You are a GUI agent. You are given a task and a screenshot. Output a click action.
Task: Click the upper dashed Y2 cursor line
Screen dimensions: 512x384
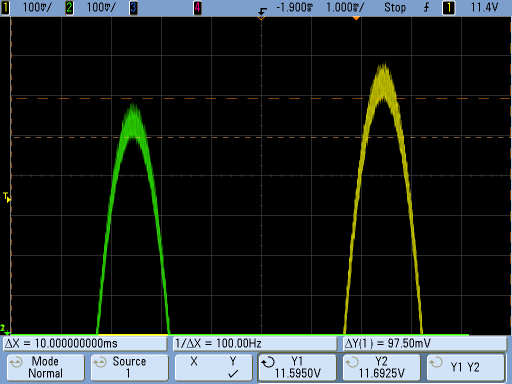pos(261,99)
